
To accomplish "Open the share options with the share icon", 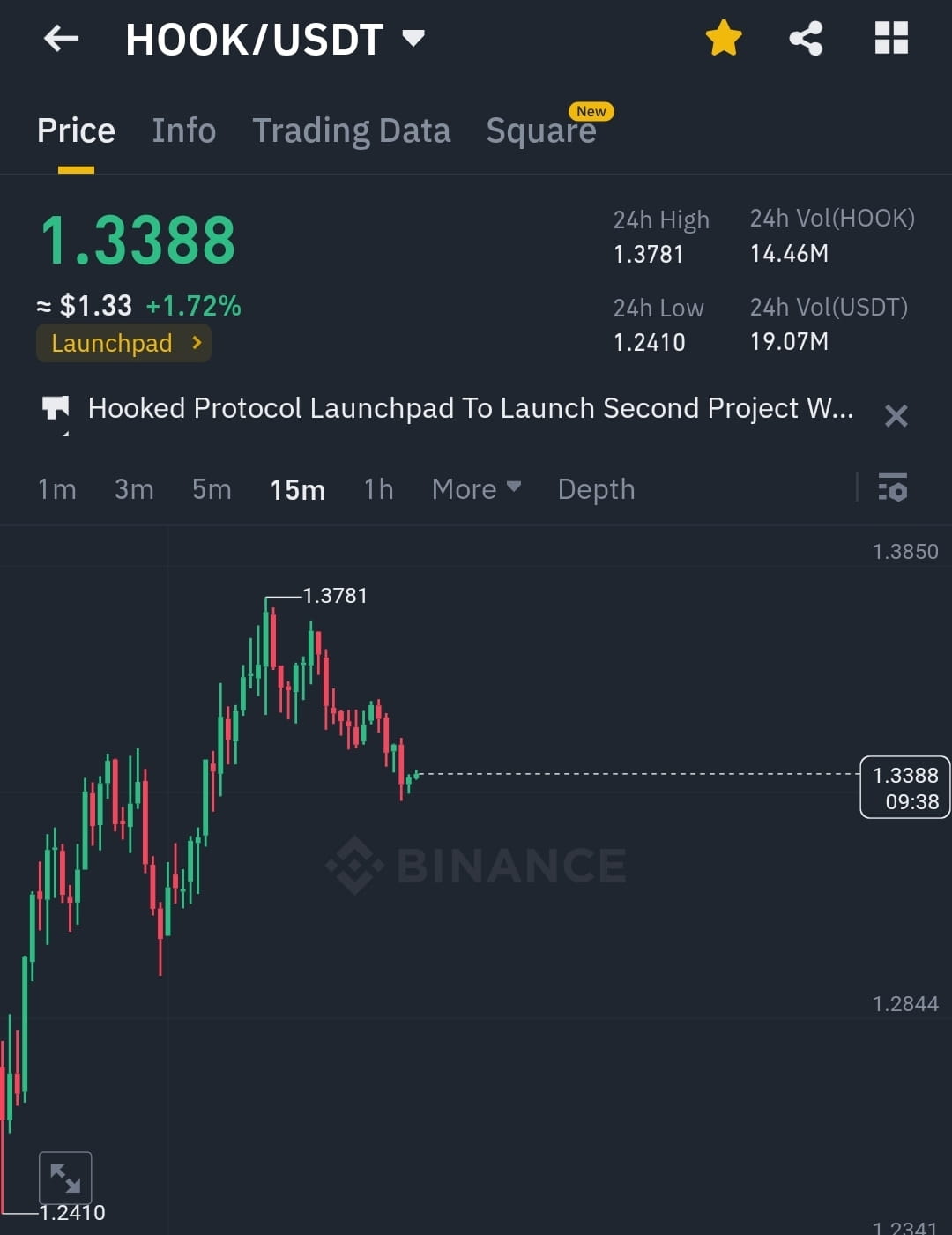I will 805,37.
